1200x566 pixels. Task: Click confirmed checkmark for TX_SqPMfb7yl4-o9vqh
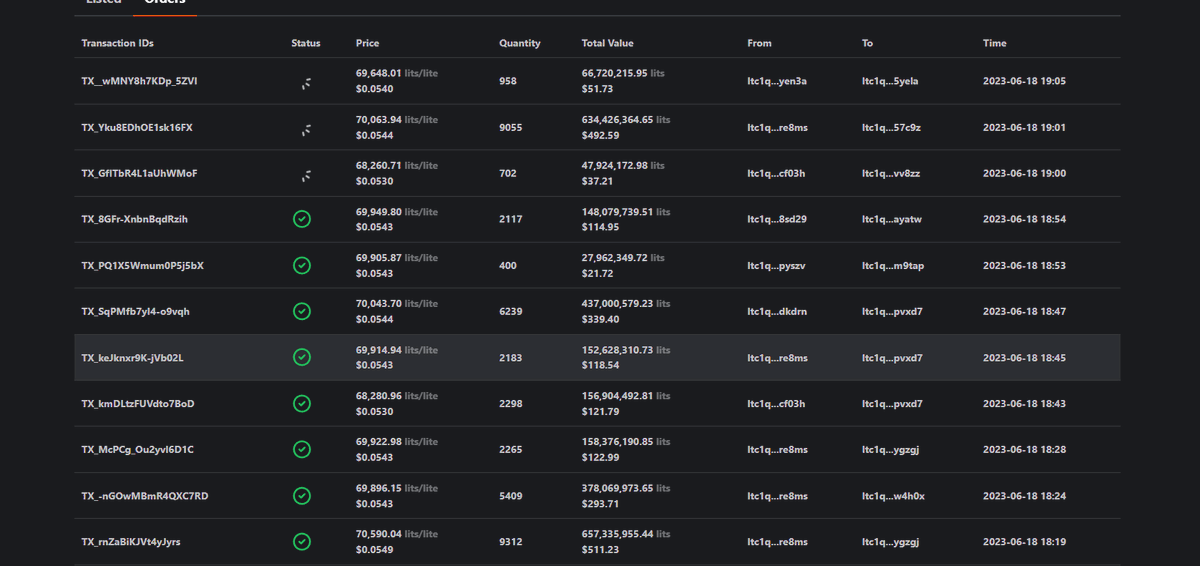(302, 311)
